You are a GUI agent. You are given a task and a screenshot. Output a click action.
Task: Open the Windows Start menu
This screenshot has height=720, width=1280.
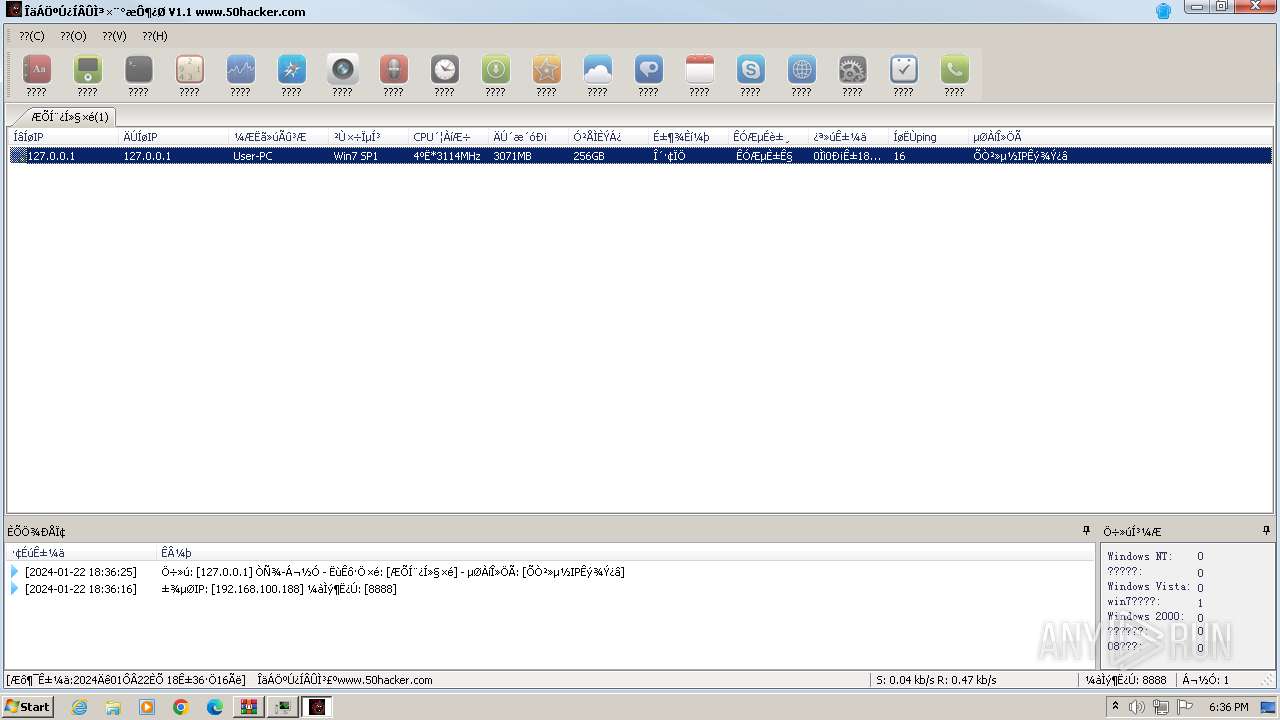pos(27,707)
